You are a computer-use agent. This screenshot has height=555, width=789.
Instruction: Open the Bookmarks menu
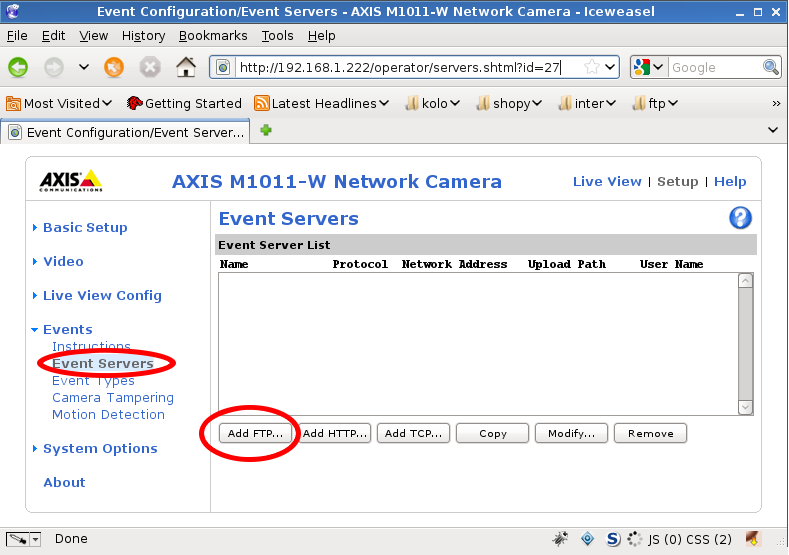213,36
